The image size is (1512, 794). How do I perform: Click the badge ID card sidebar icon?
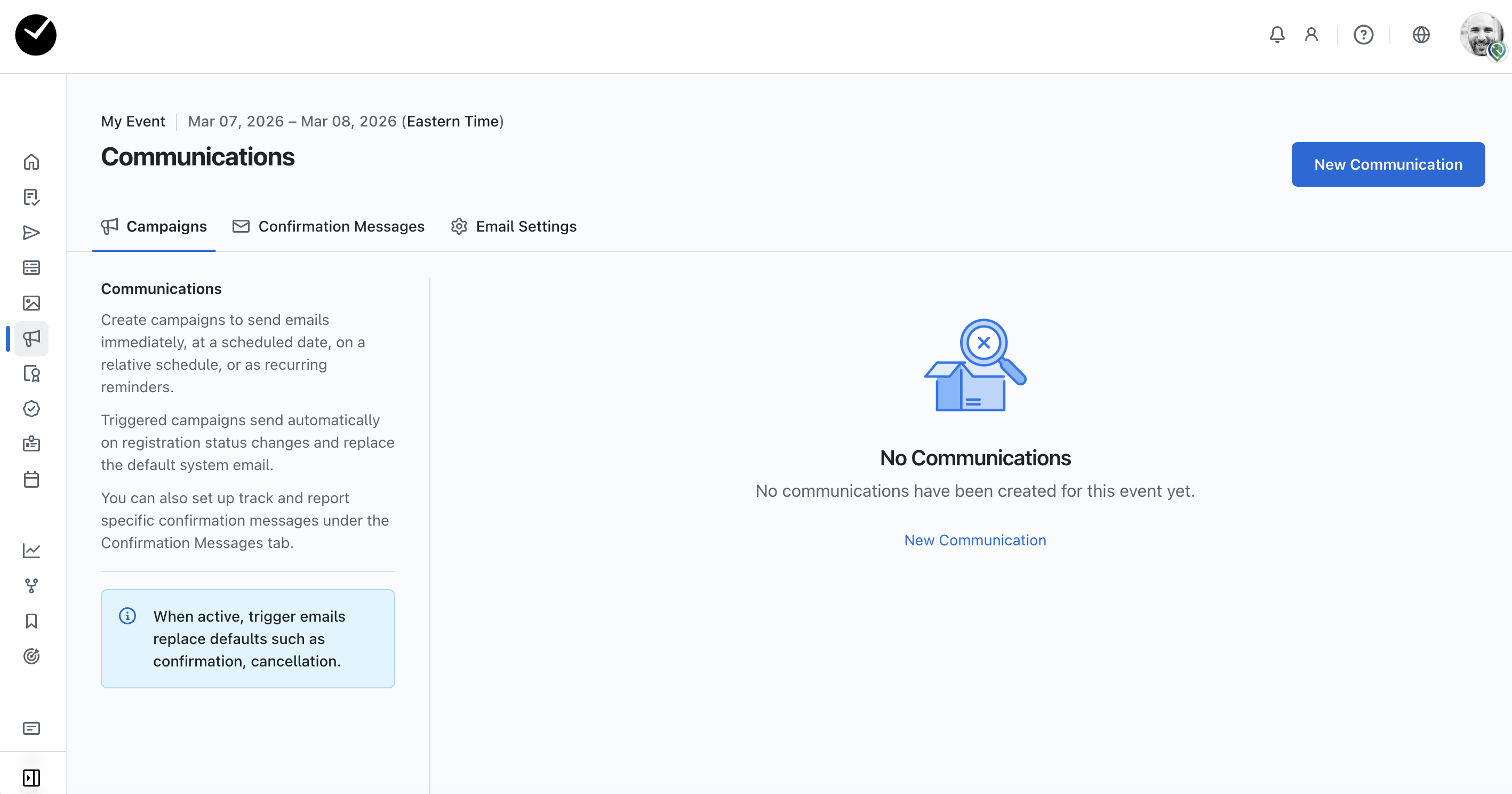pyautogui.click(x=31, y=444)
